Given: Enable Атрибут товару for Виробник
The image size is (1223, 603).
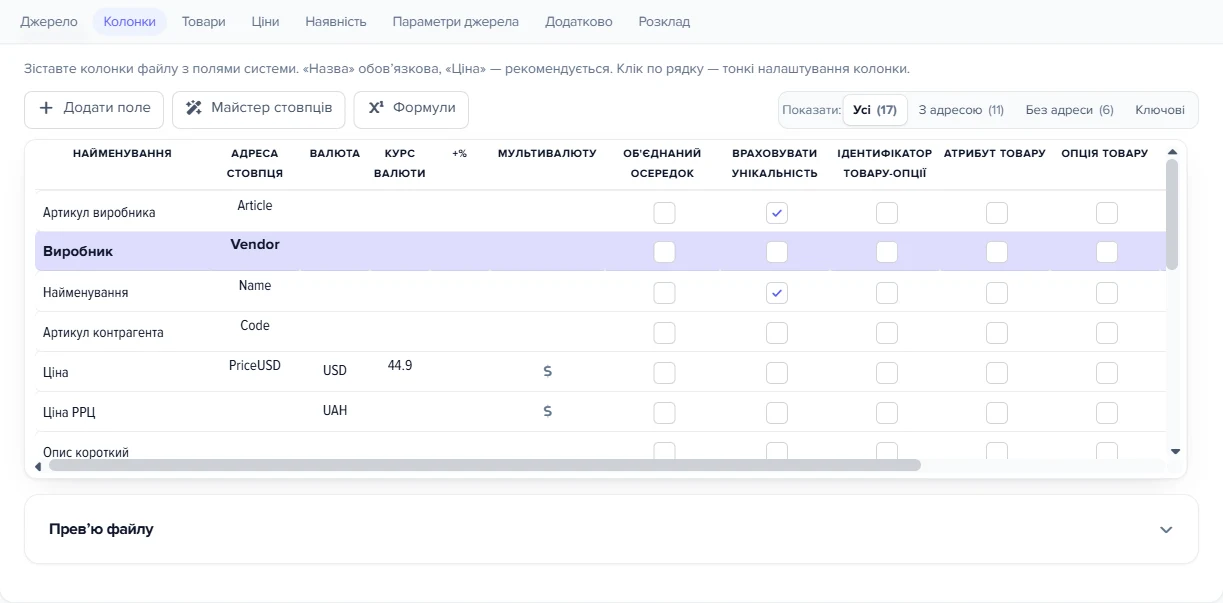Looking at the screenshot, I should pyautogui.click(x=997, y=252).
